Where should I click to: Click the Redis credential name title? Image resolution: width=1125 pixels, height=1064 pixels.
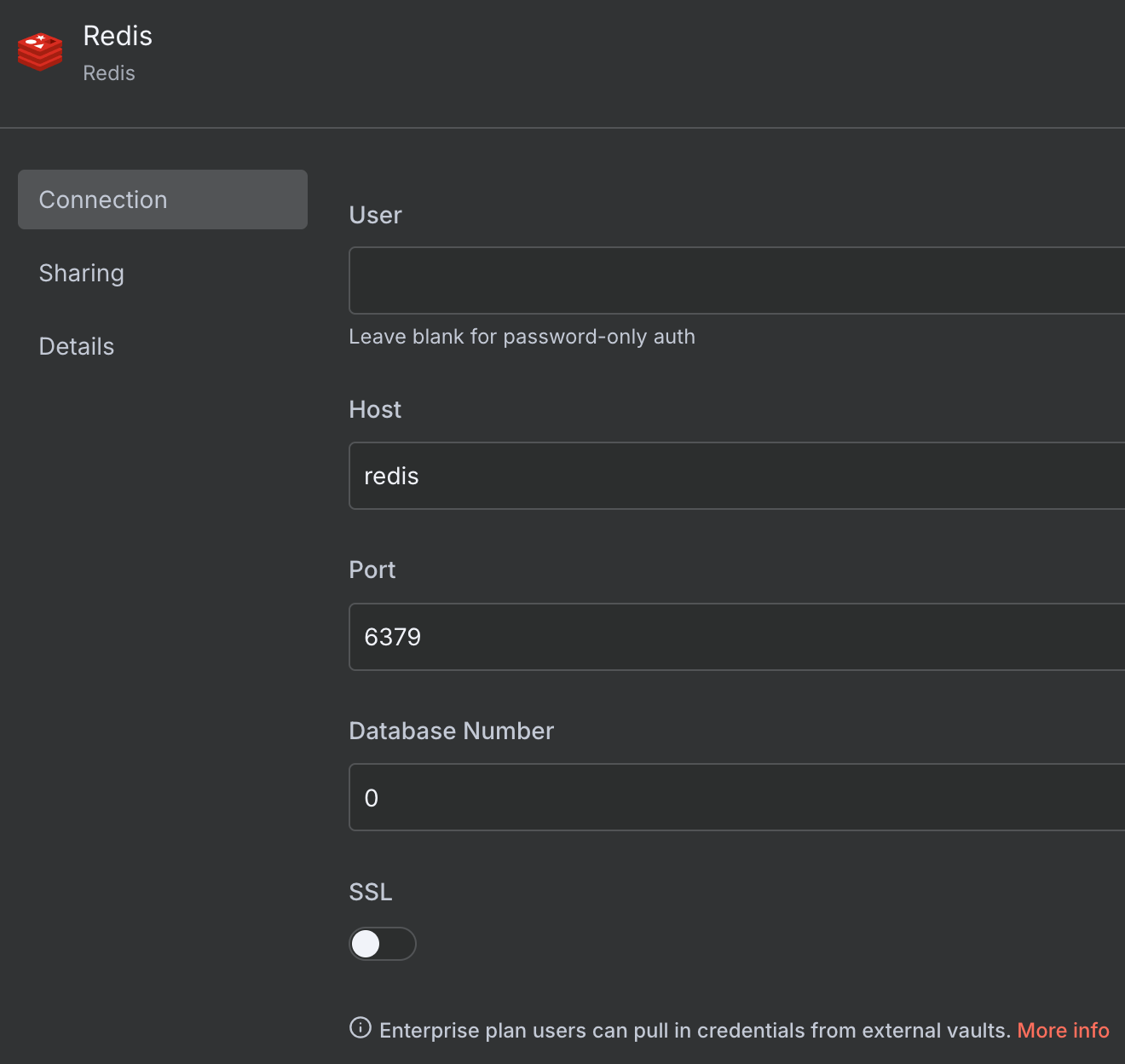tap(118, 36)
